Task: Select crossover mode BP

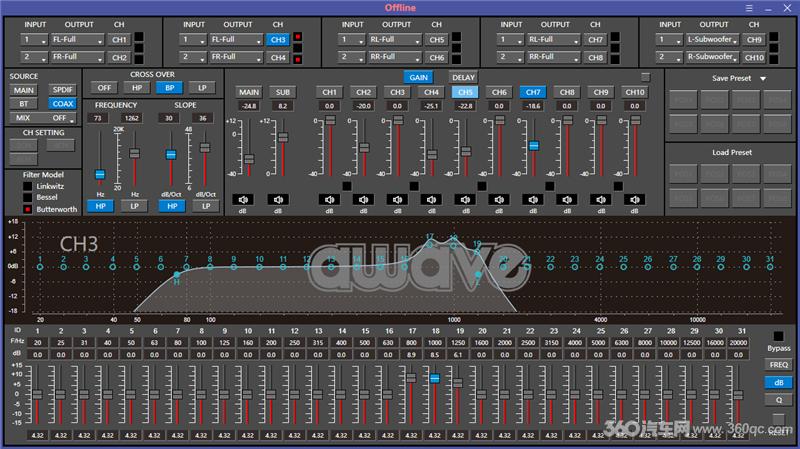Action: point(170,88)
